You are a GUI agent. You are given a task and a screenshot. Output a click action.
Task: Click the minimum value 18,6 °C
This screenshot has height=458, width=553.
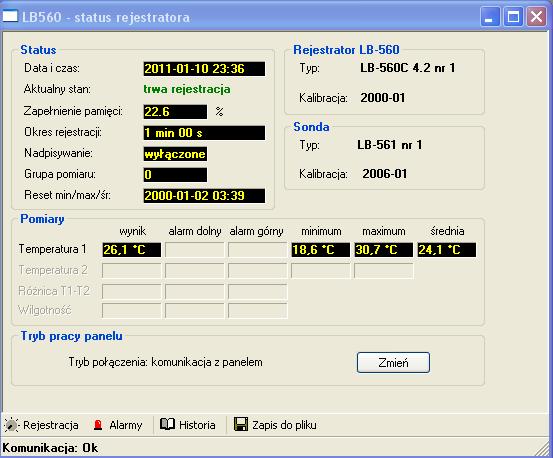(x=321, y=250)
